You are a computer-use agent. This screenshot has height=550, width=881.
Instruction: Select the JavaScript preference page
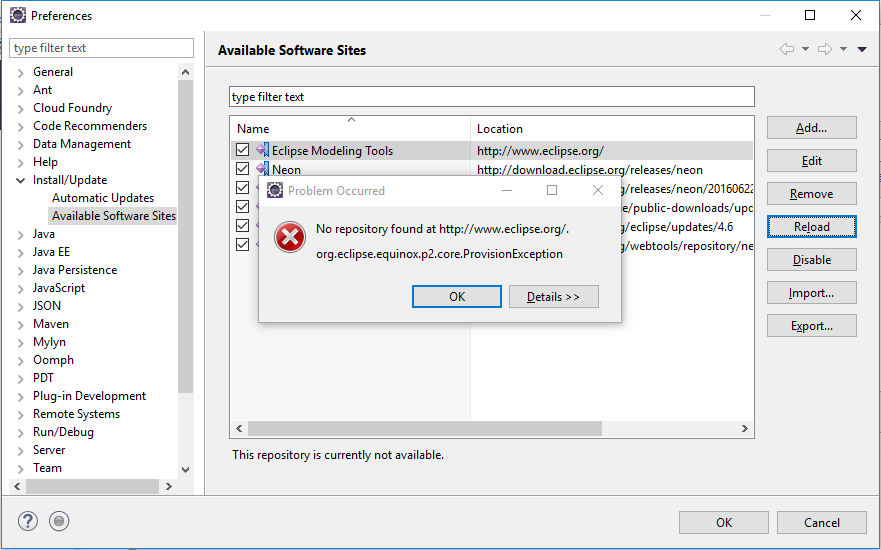pos(59,288)
